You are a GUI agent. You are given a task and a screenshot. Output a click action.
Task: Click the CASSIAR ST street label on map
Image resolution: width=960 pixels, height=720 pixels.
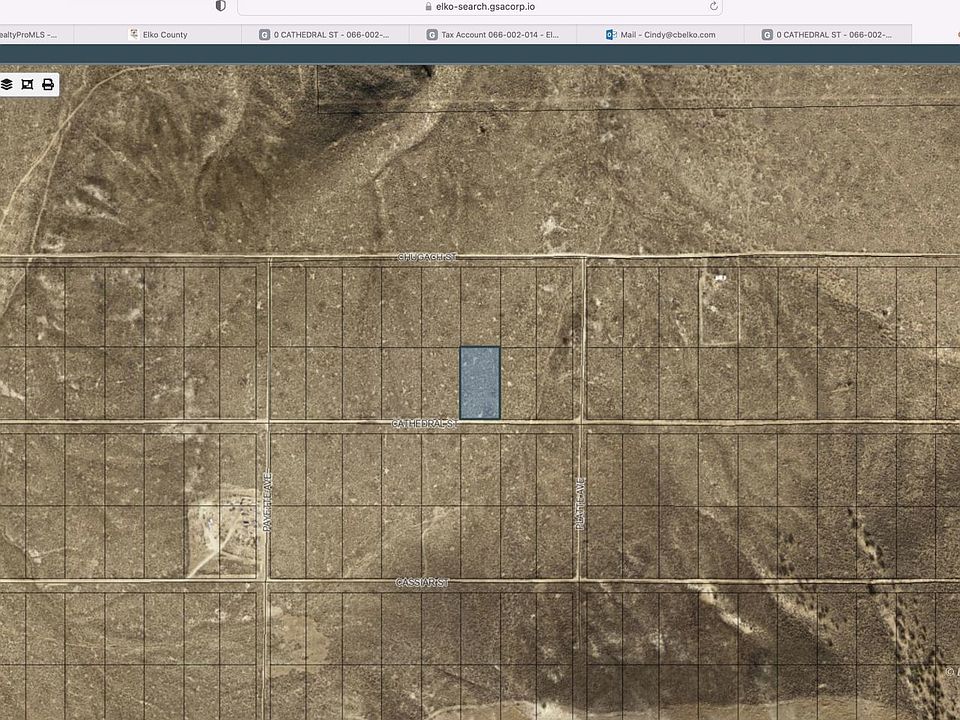coord(422,583)
